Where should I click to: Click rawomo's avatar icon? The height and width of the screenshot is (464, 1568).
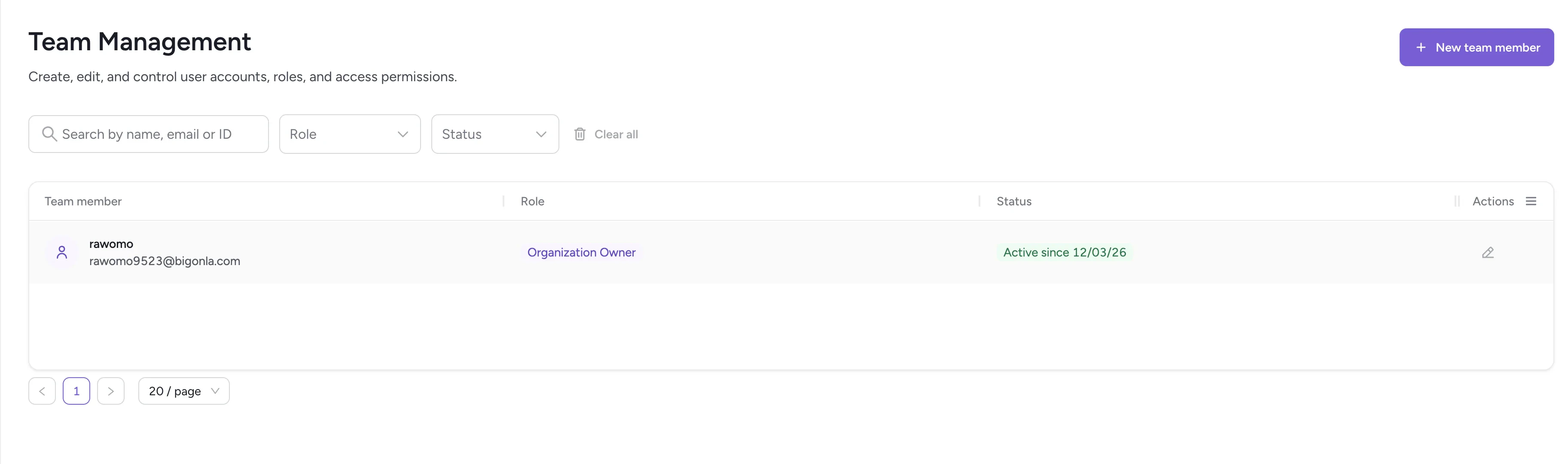(61, 251)
